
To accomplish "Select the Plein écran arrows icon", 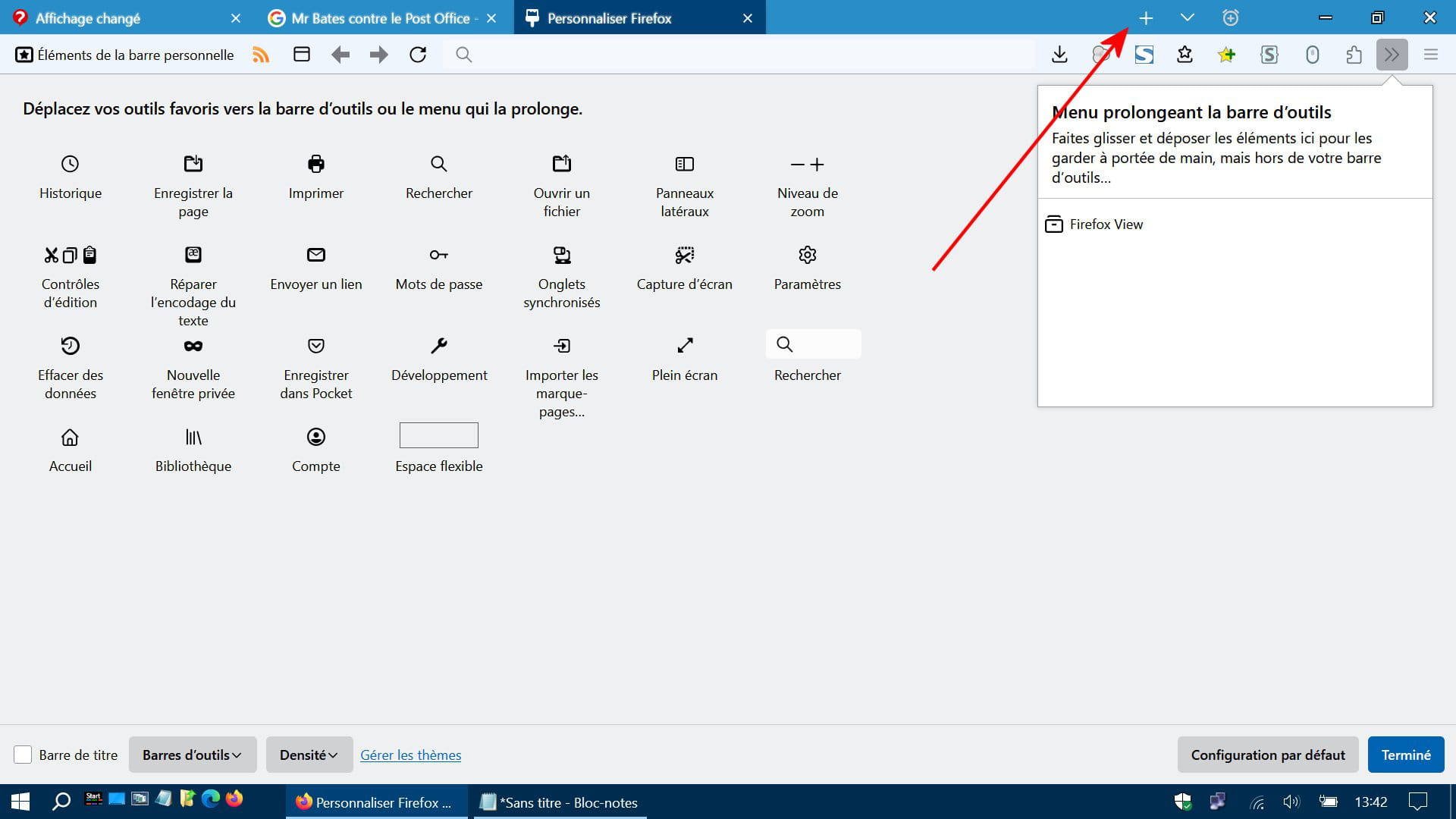I will pyautogui.click(x=685, y=346).
